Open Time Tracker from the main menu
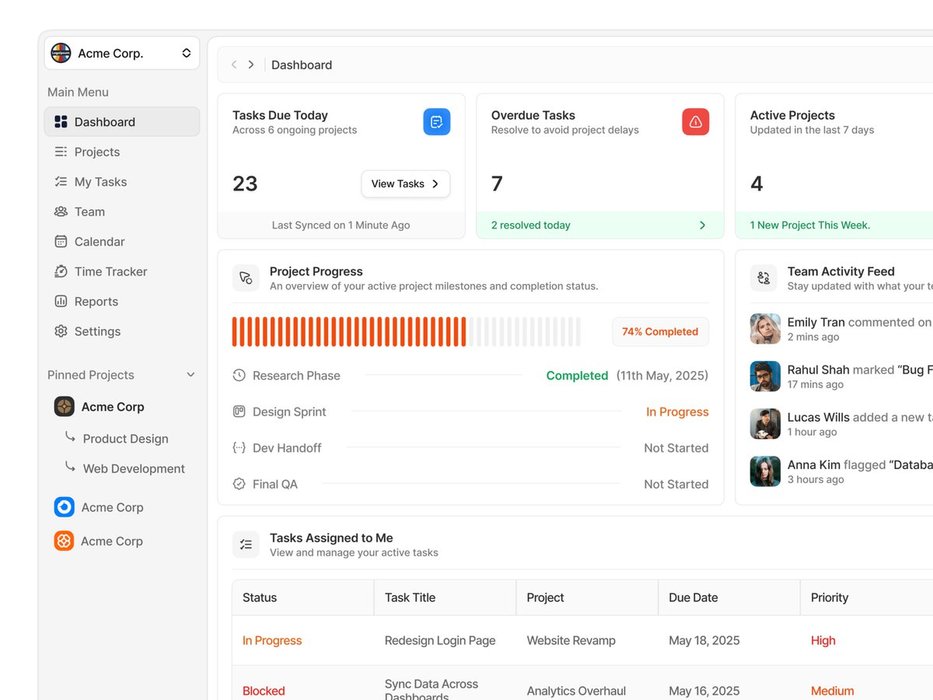The width and height of the screenshot is (933, 700). 110,271
